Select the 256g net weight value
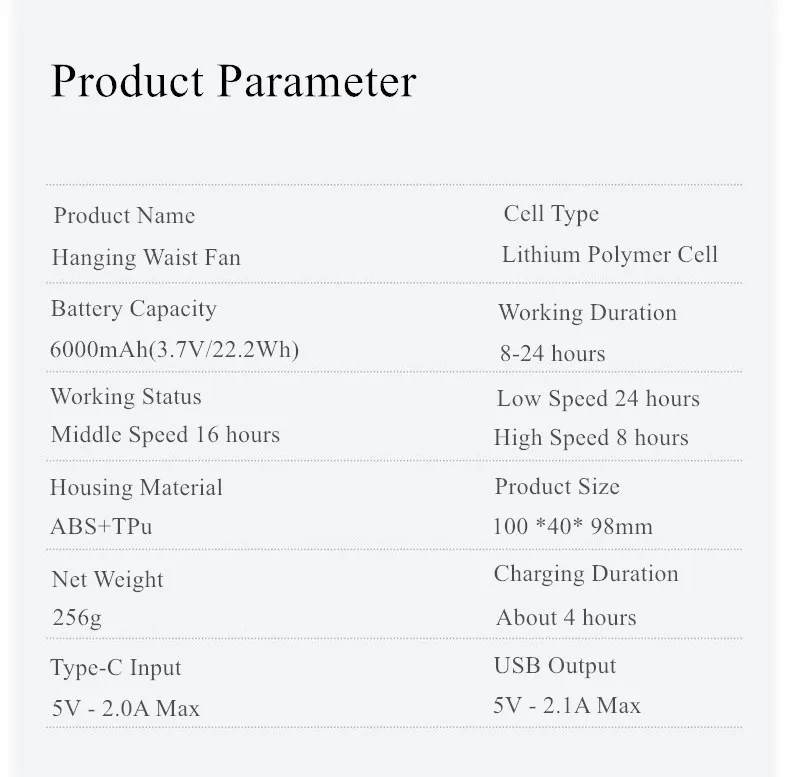The image size is (790, 777). click(77, 618)
